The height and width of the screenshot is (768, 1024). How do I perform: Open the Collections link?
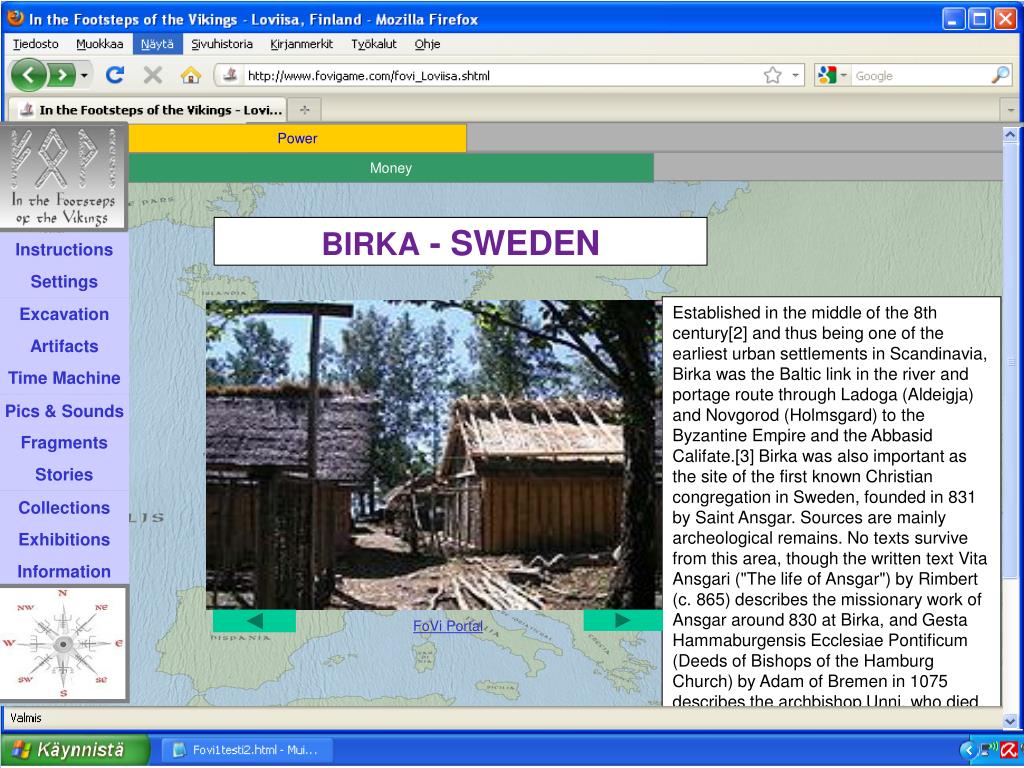64,507
